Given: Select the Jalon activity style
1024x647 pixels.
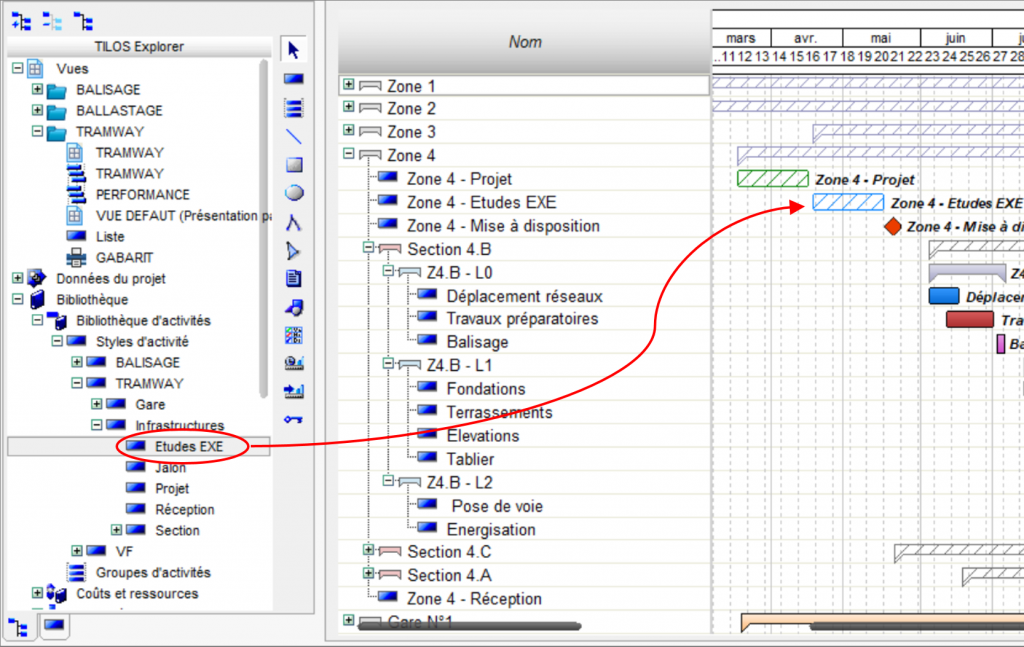Looking at the screenshot, I should (170, 467).
